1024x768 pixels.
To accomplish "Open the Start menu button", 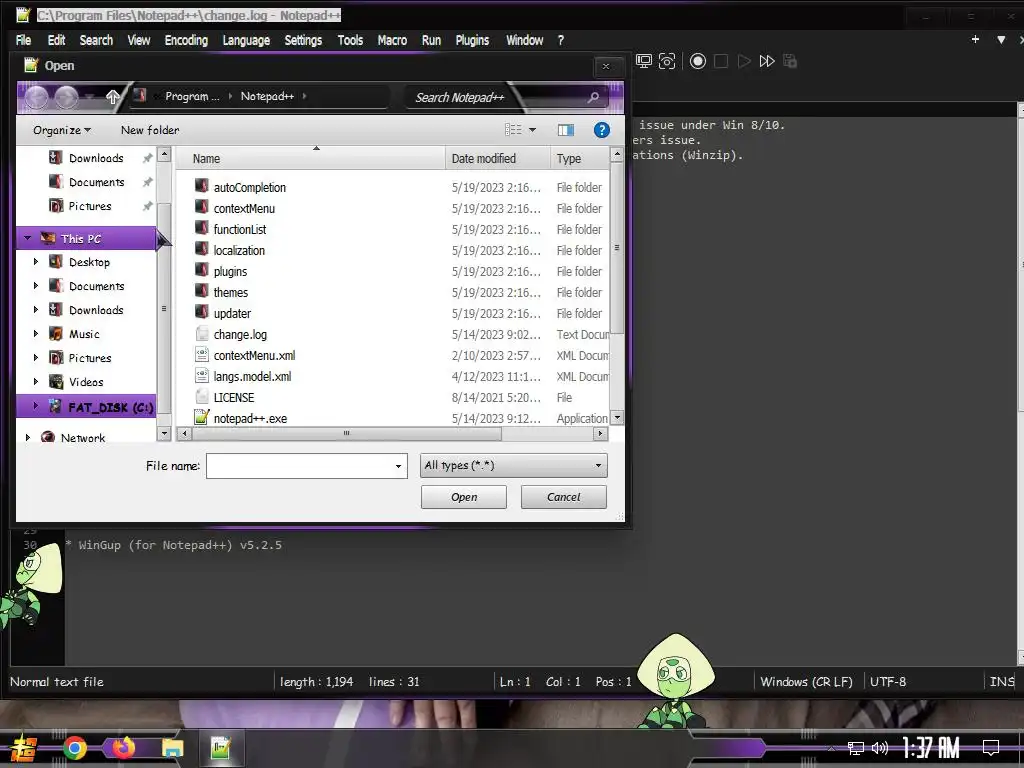I will pos(24,748).
